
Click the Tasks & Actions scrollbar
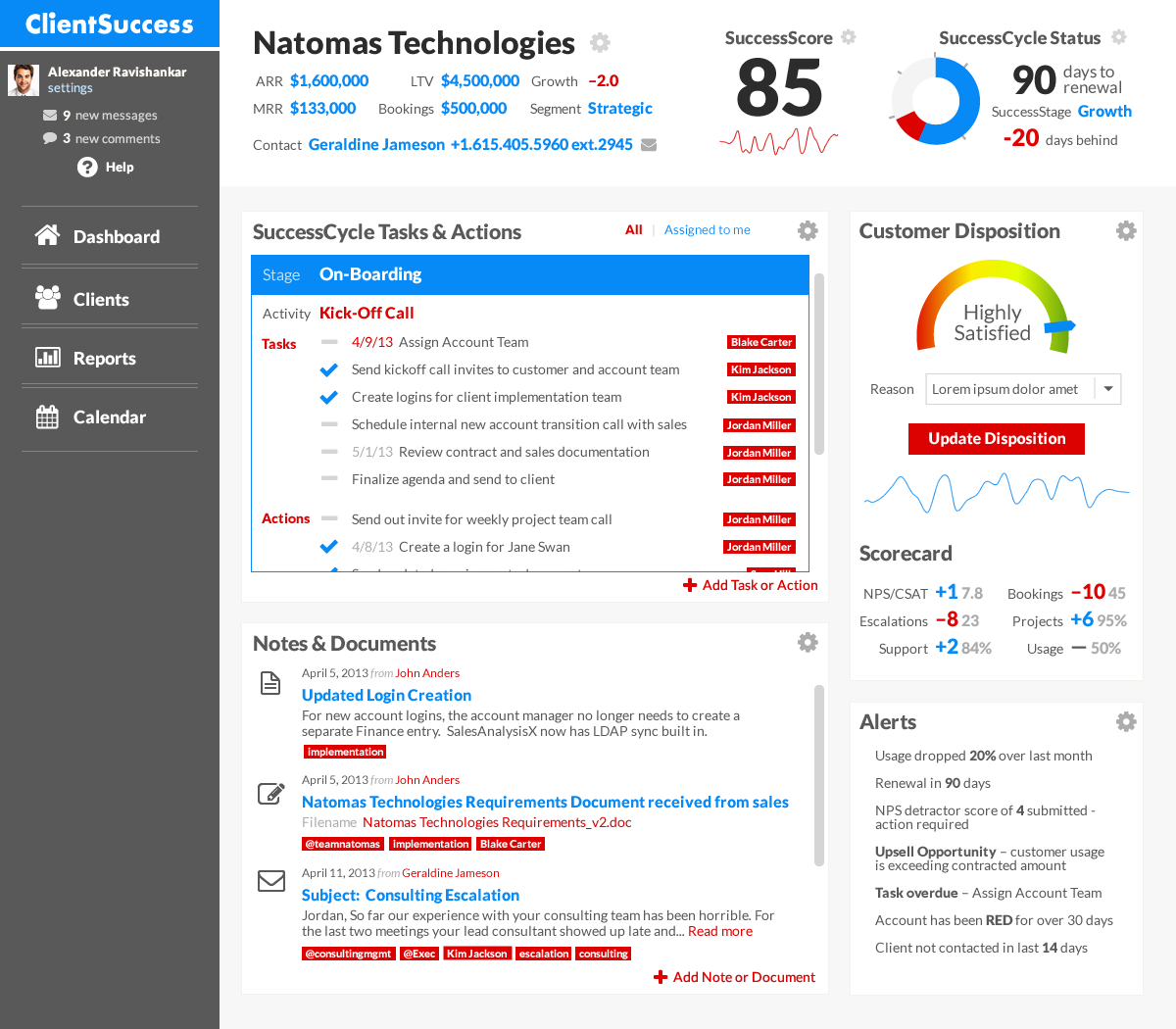point(819,364)
